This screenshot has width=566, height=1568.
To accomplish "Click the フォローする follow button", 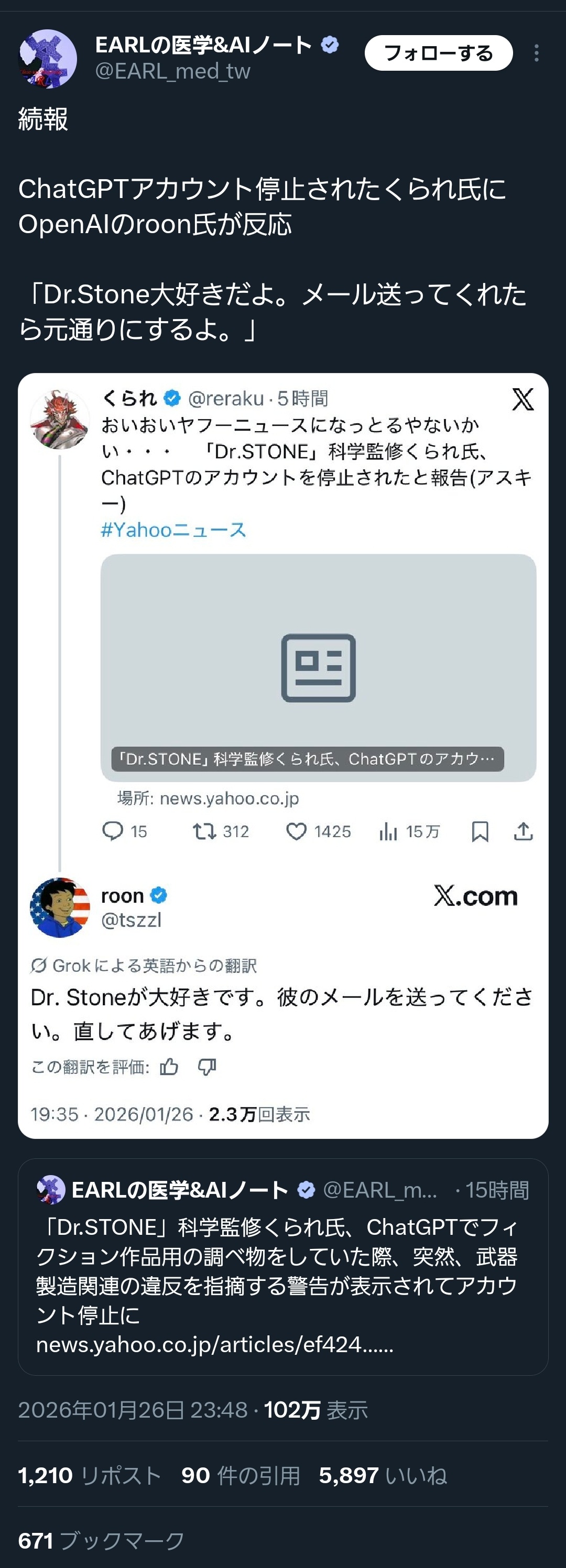I will point(438,53).
